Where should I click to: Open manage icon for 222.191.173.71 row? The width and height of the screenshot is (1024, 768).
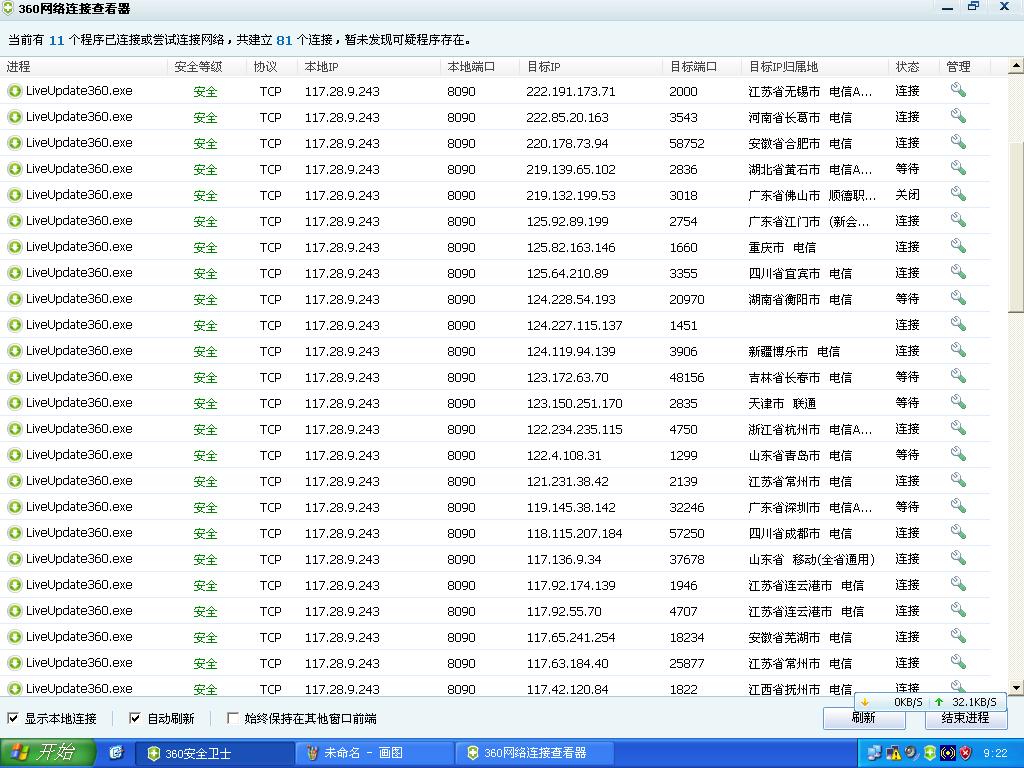click(x=958, y=90)
